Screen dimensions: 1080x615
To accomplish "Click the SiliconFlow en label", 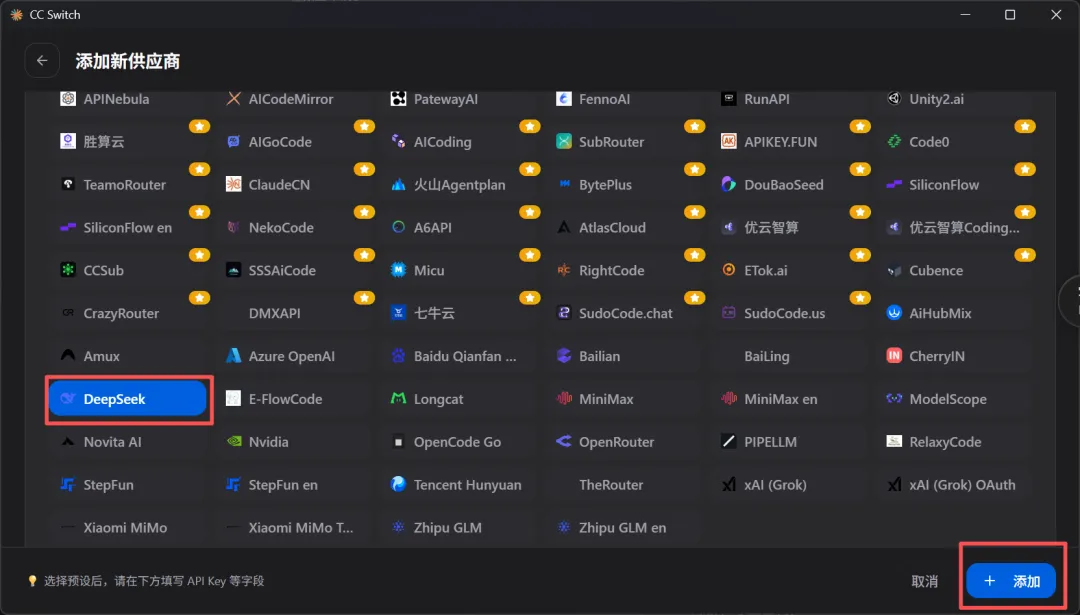I will tap(127, 227).
